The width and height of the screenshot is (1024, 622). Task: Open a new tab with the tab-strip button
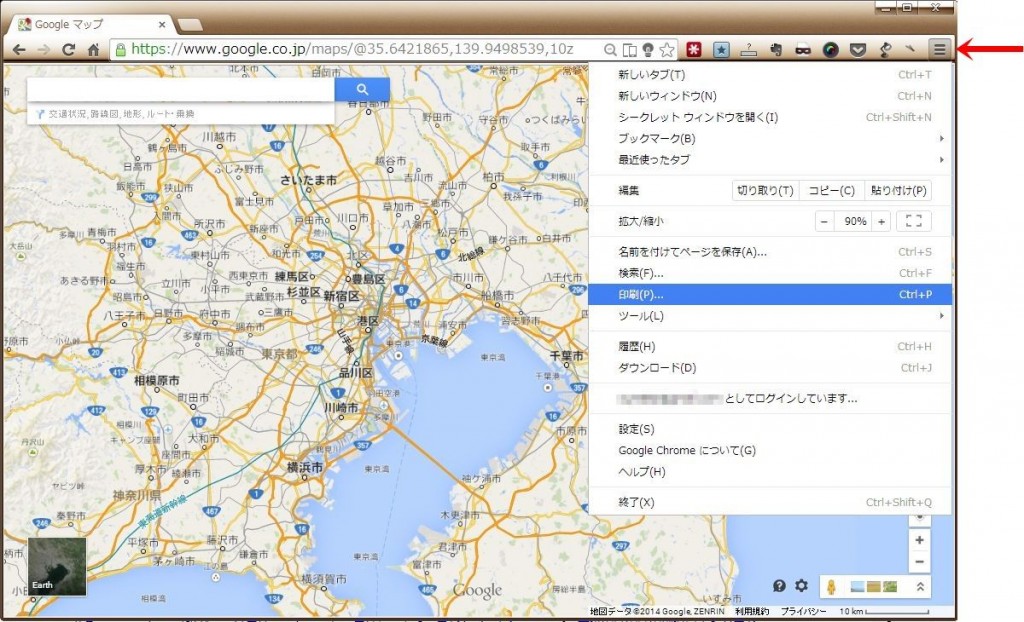pyautogui.click(x=190, y=25)
